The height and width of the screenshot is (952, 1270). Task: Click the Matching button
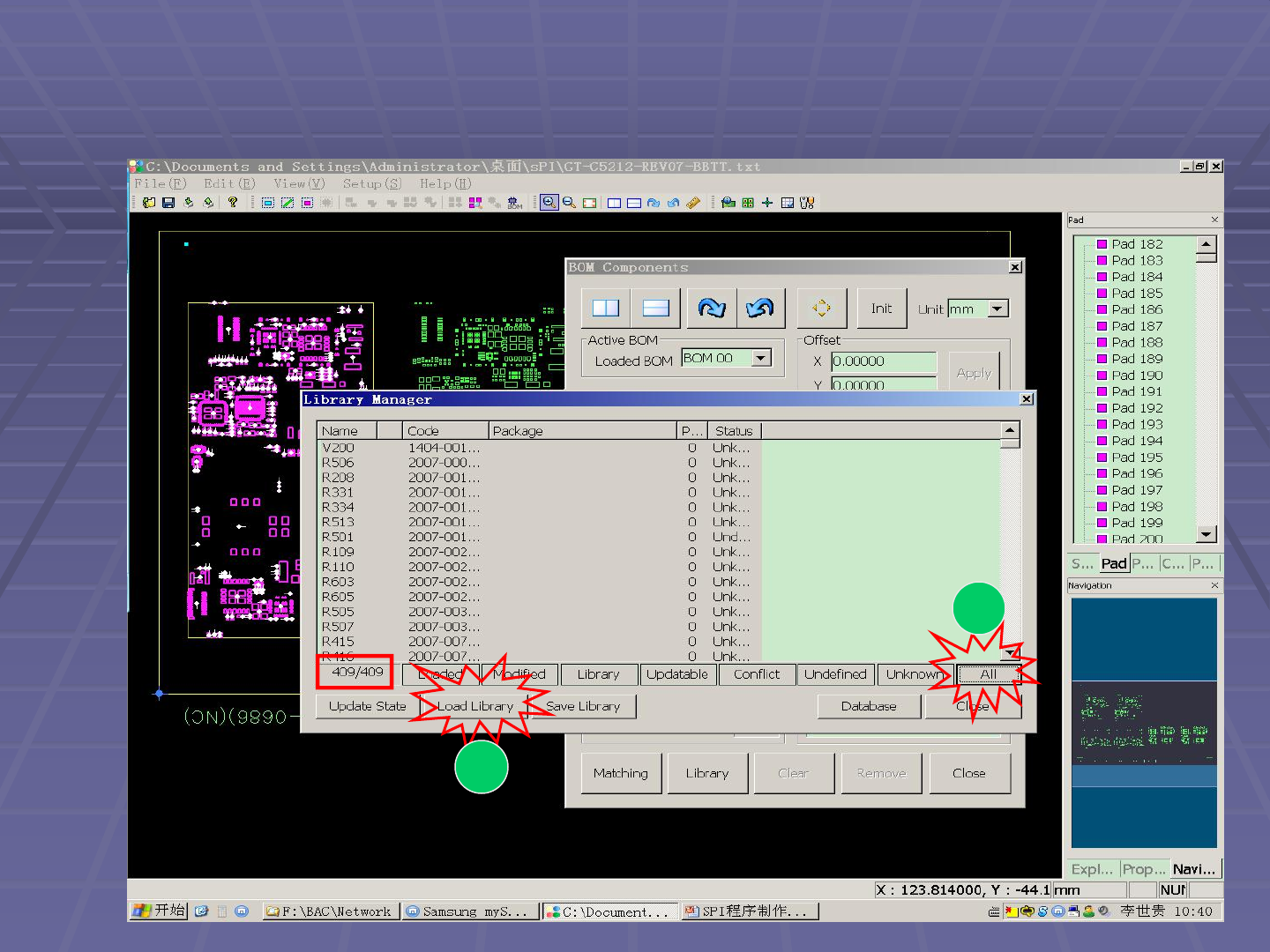click(x=621, y=773)
